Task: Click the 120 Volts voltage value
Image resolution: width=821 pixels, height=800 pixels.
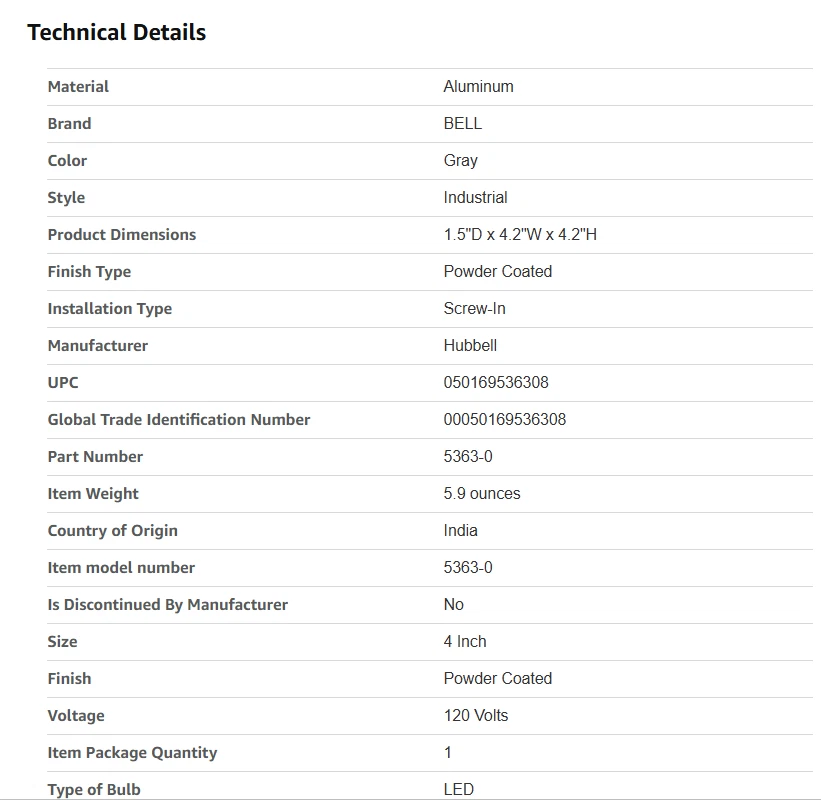Action: 475,716
